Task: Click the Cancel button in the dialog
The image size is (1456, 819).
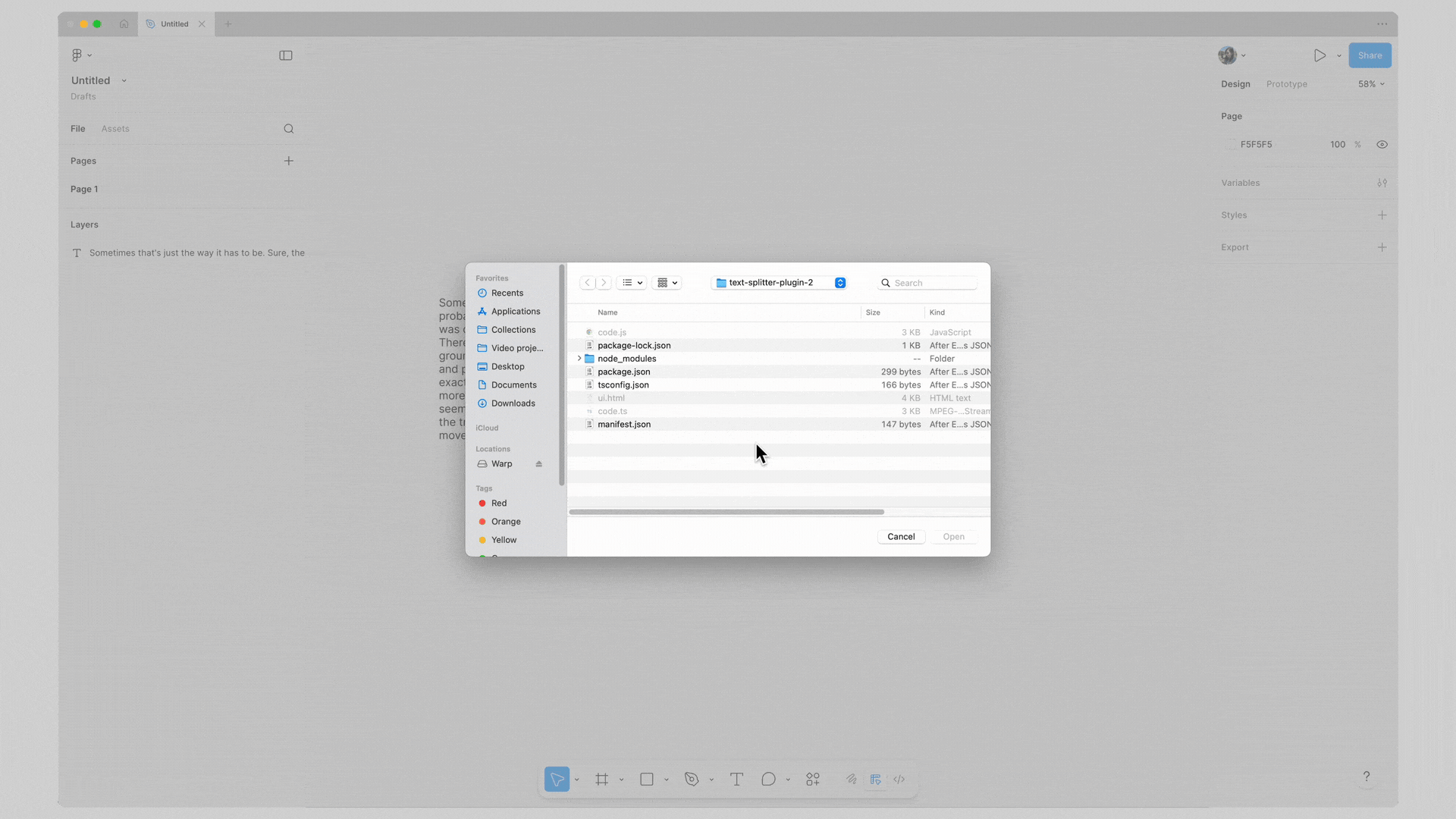Action: (901, 536)
